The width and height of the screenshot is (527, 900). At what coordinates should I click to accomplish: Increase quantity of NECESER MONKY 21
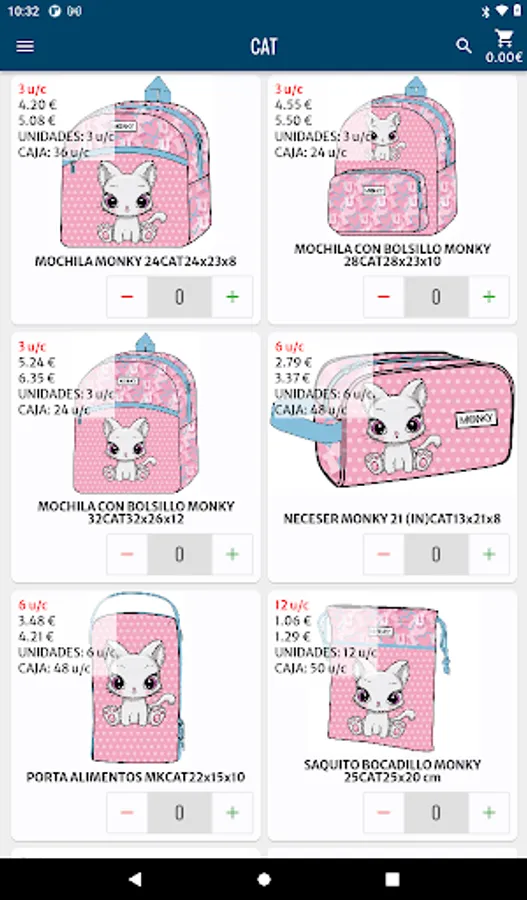coord(489,554)
